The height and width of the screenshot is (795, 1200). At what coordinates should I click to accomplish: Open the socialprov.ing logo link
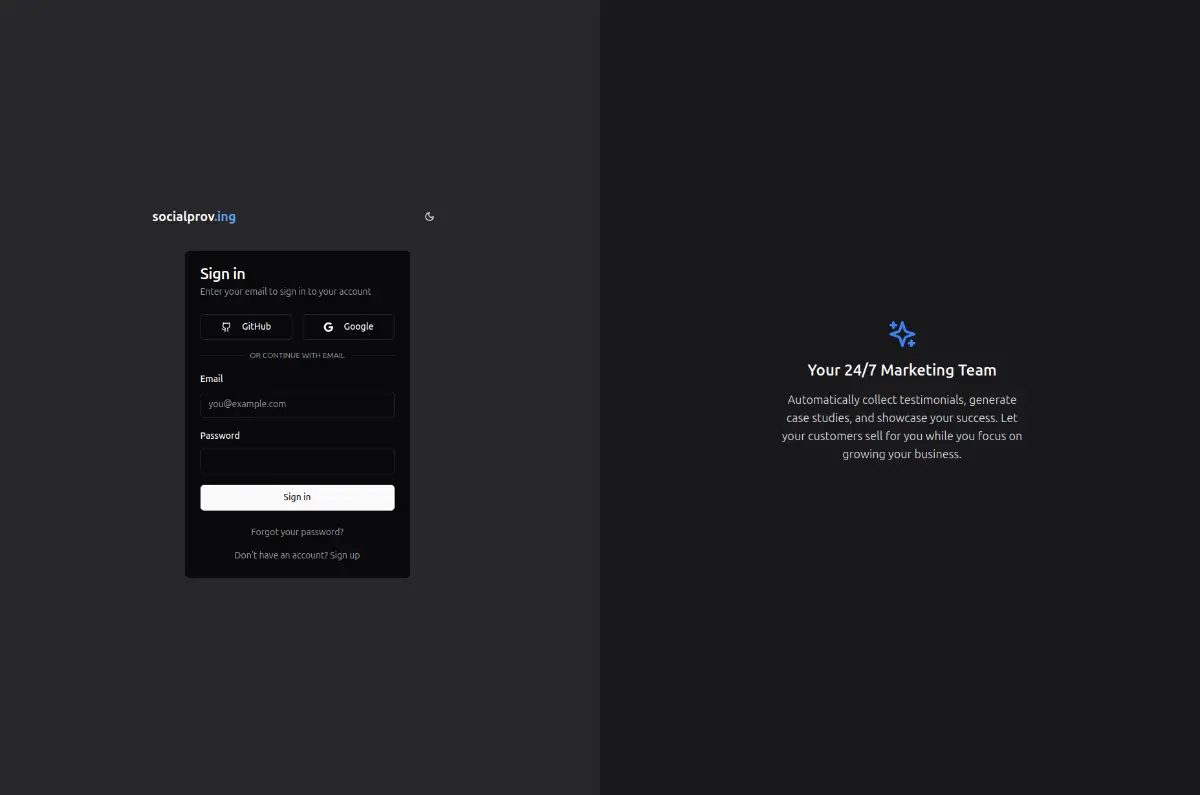(x=194, y=216)
